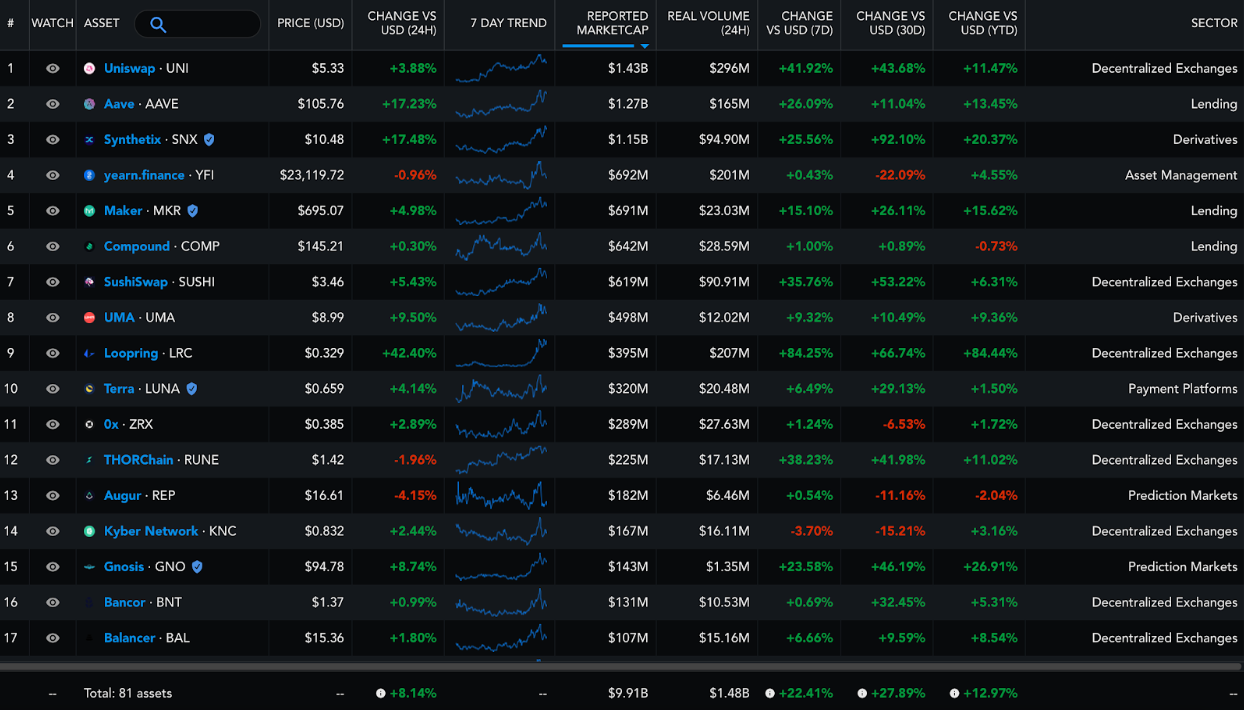Viewport: 1244px width, 710px height.
Task: Click the Watch column header
Action: tap(52, 23)
